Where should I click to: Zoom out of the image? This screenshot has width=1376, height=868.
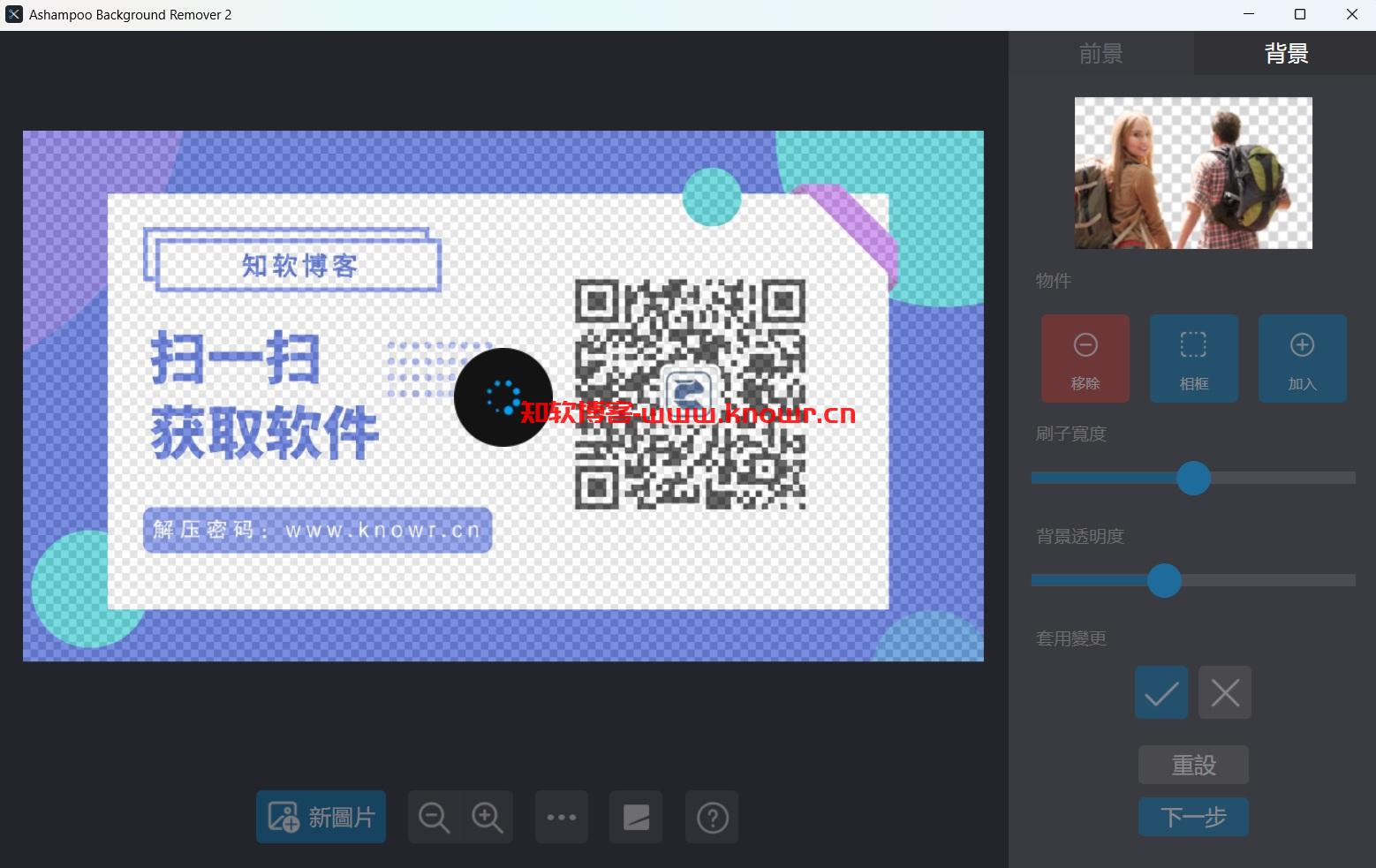(434, 817)
